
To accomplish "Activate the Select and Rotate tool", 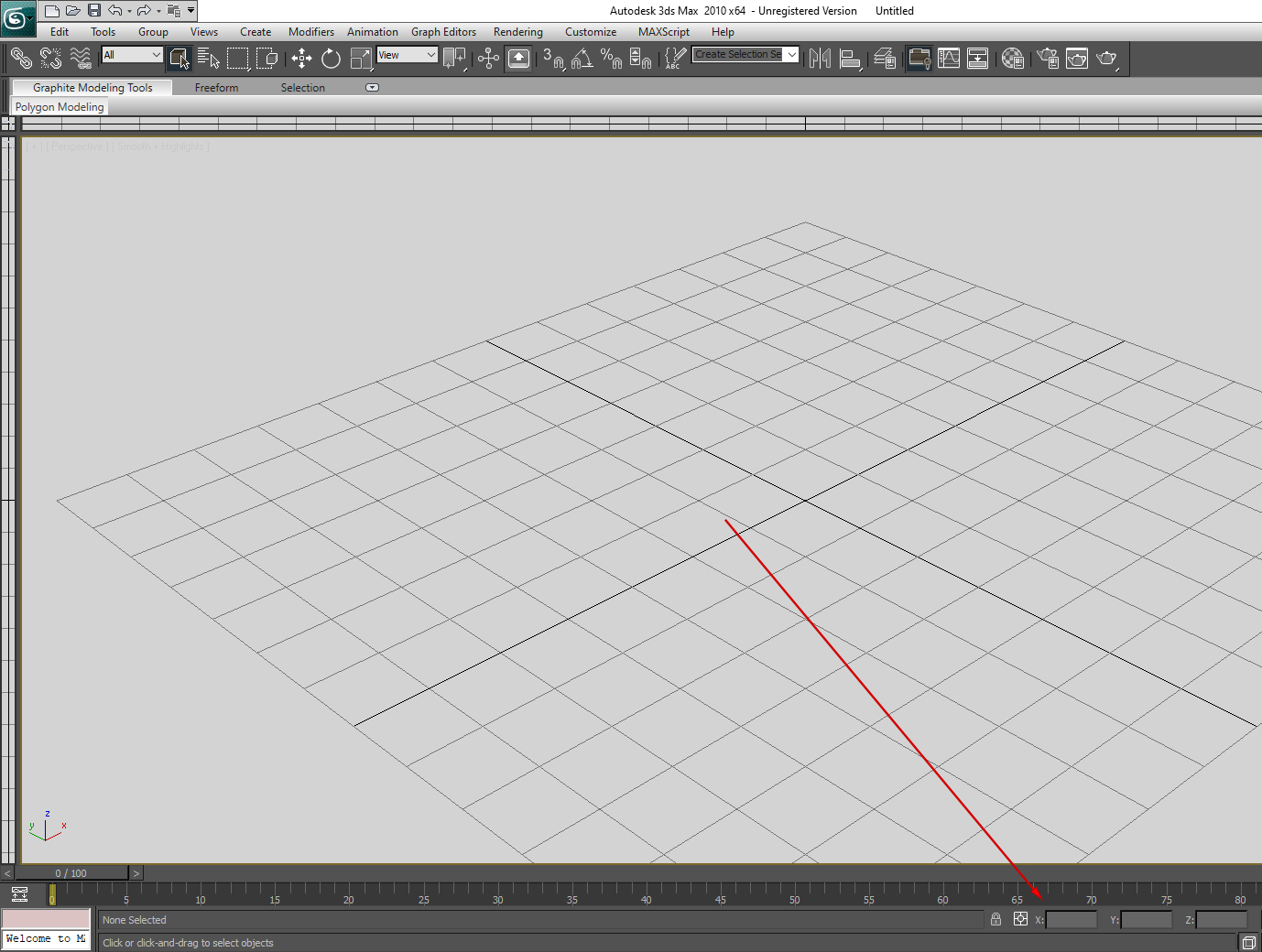I will click(331, 59).
